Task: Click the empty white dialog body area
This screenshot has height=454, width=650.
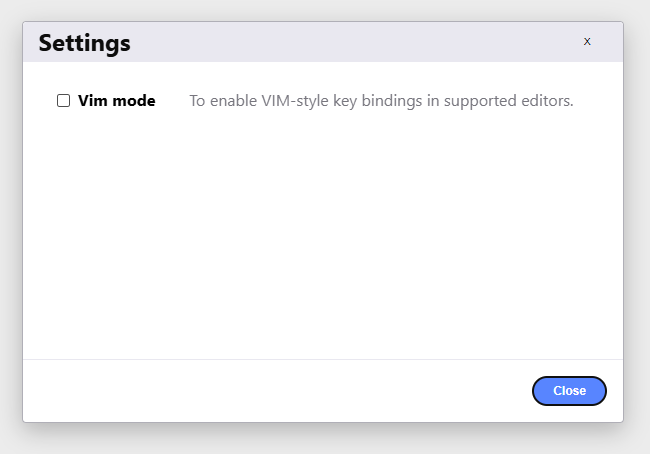Action: point(323,232)
